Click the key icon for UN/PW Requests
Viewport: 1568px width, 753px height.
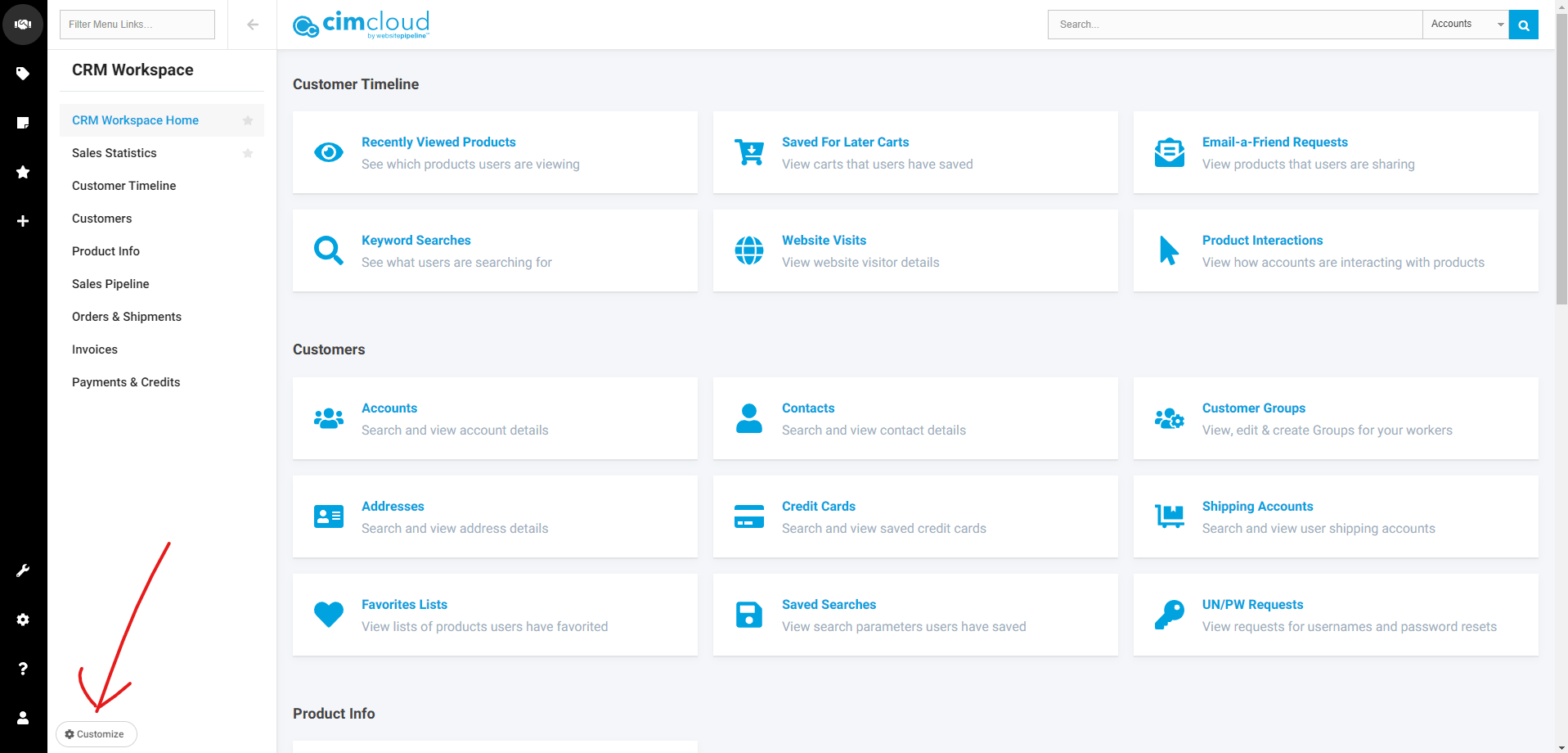pyautogui.click(x=1170, y=615)
